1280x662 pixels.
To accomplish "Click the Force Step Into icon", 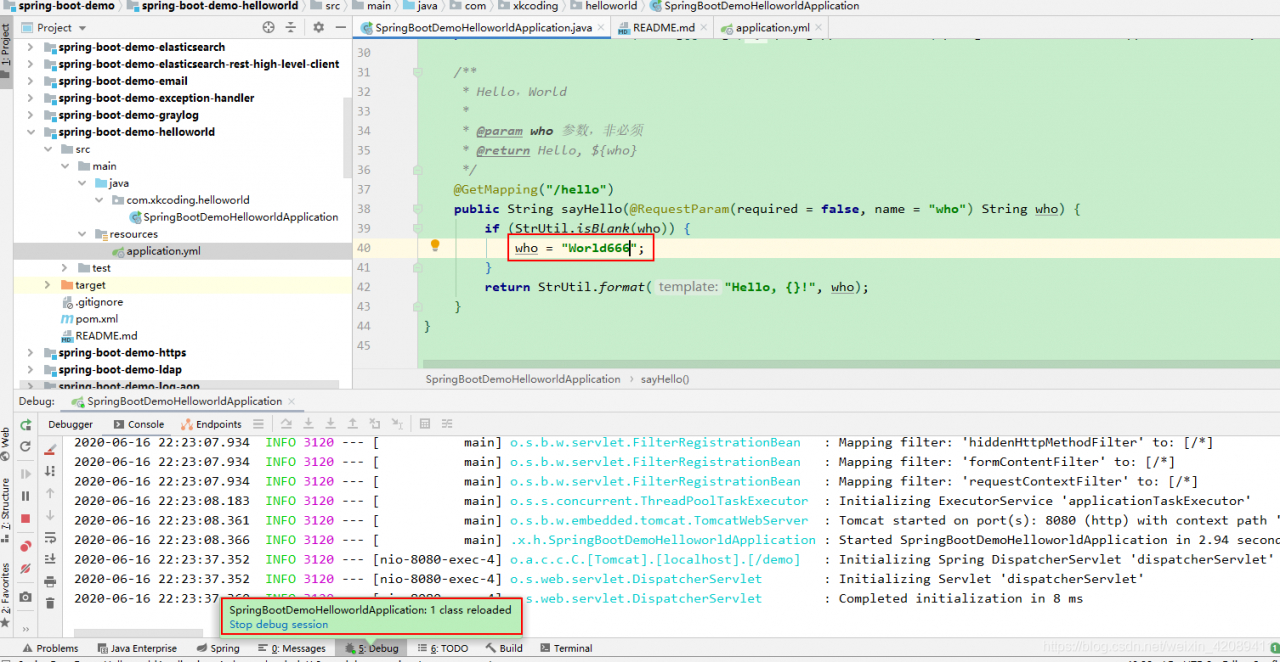I will pyautogui.click(x=330, y=424).
